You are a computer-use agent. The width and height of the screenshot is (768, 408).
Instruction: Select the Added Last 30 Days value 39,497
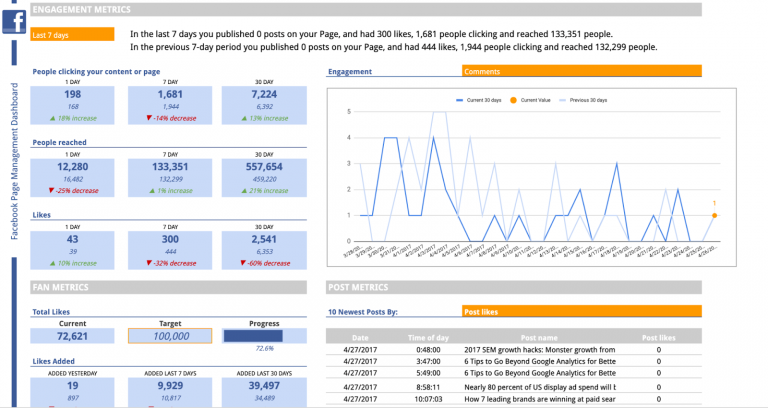tap(264, 385)
